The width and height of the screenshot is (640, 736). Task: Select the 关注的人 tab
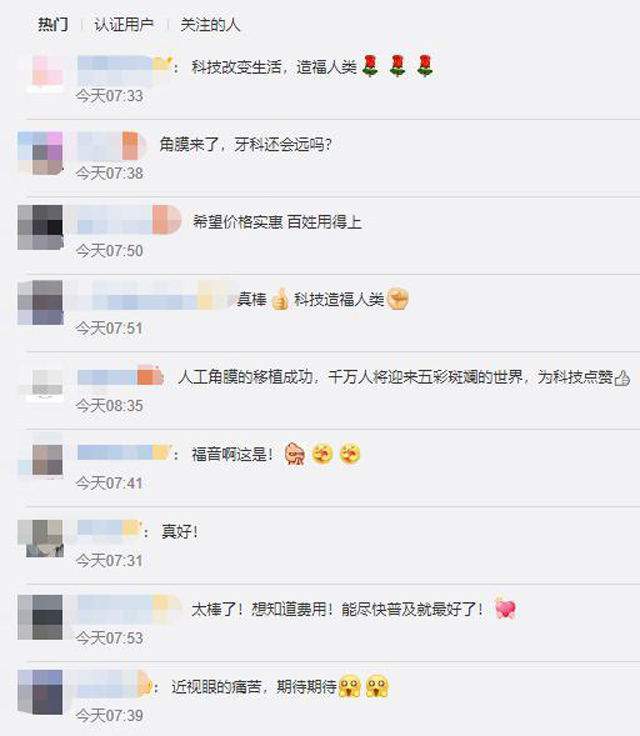click(210, 24)
